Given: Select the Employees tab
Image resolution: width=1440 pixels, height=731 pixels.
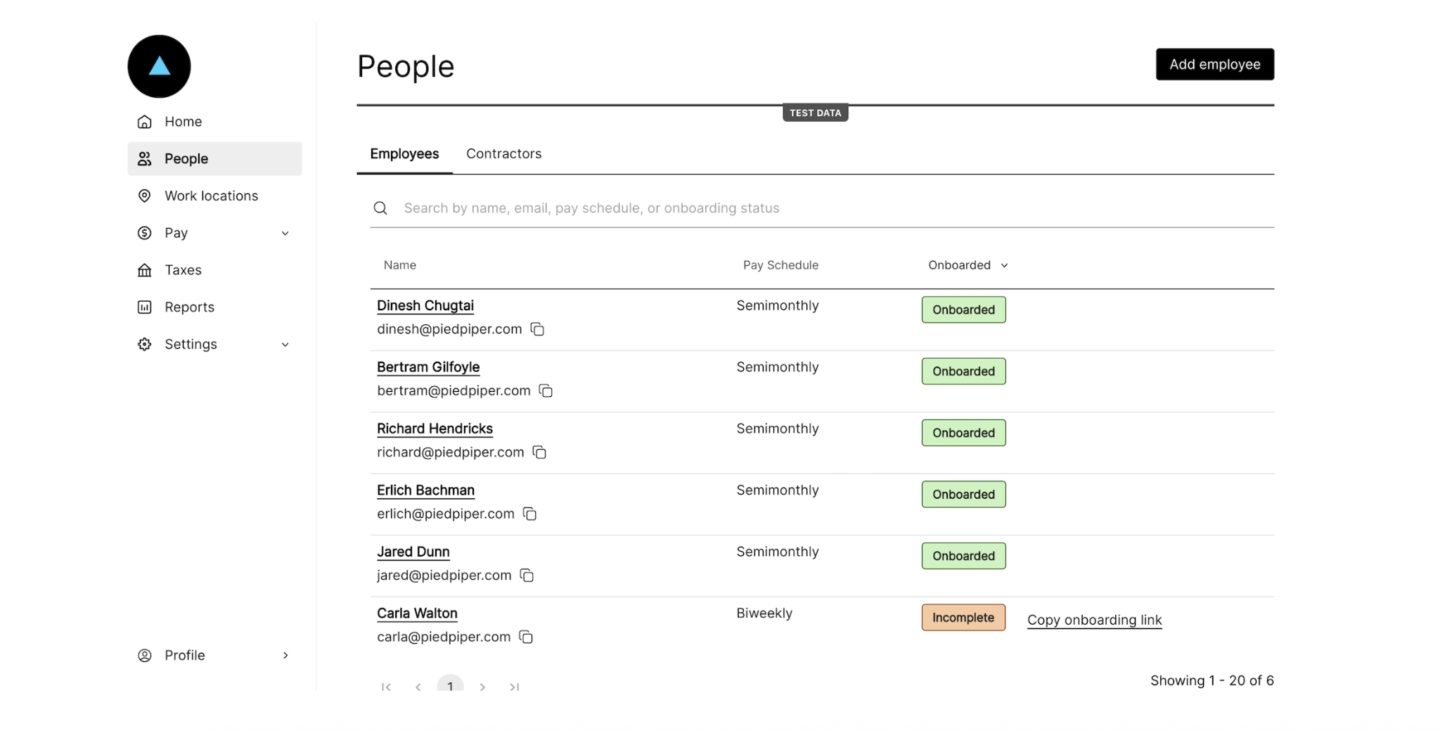Looking at the screenshot, I should coord(404,154).
